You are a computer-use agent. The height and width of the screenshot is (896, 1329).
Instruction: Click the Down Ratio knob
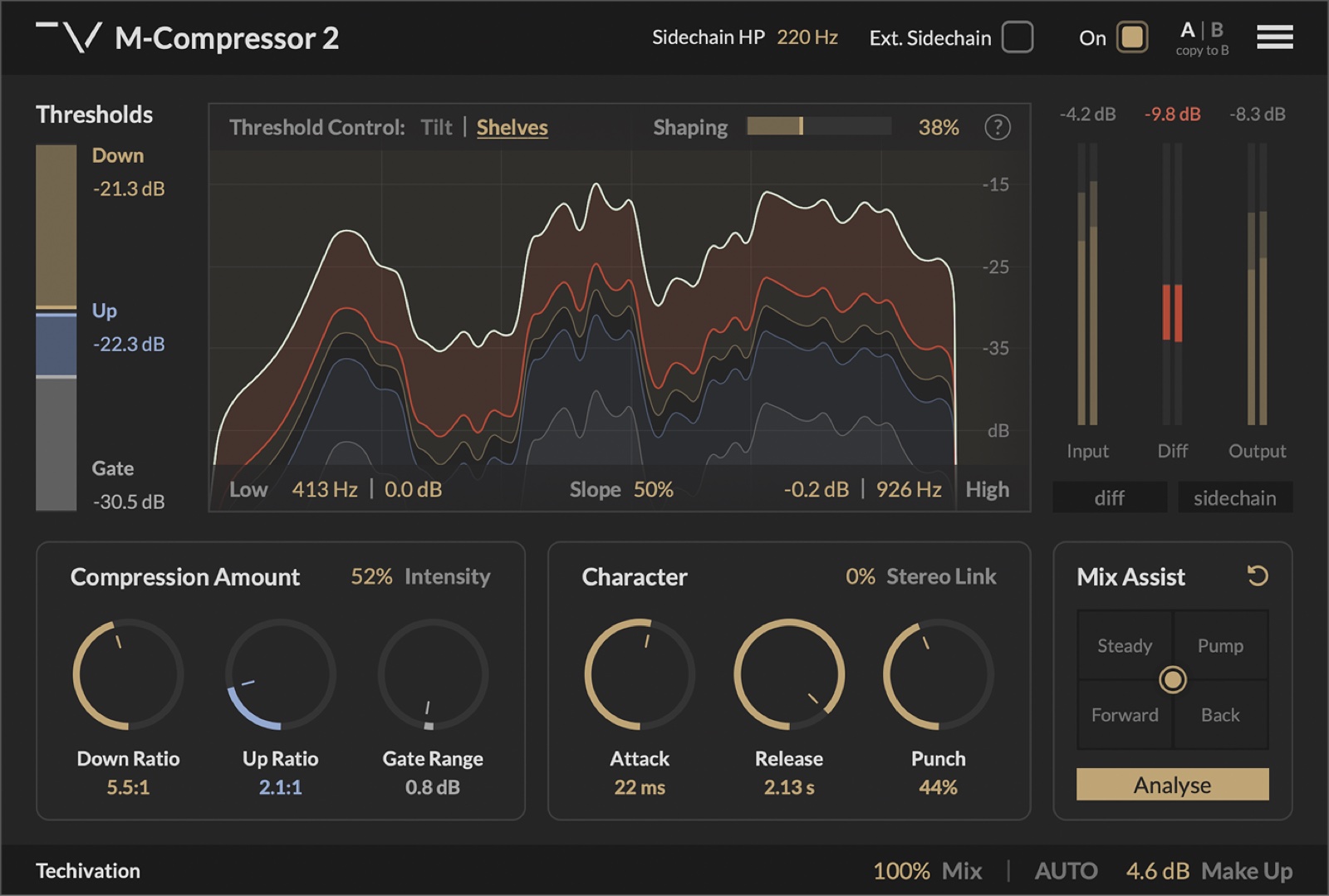tap(128, 674)
